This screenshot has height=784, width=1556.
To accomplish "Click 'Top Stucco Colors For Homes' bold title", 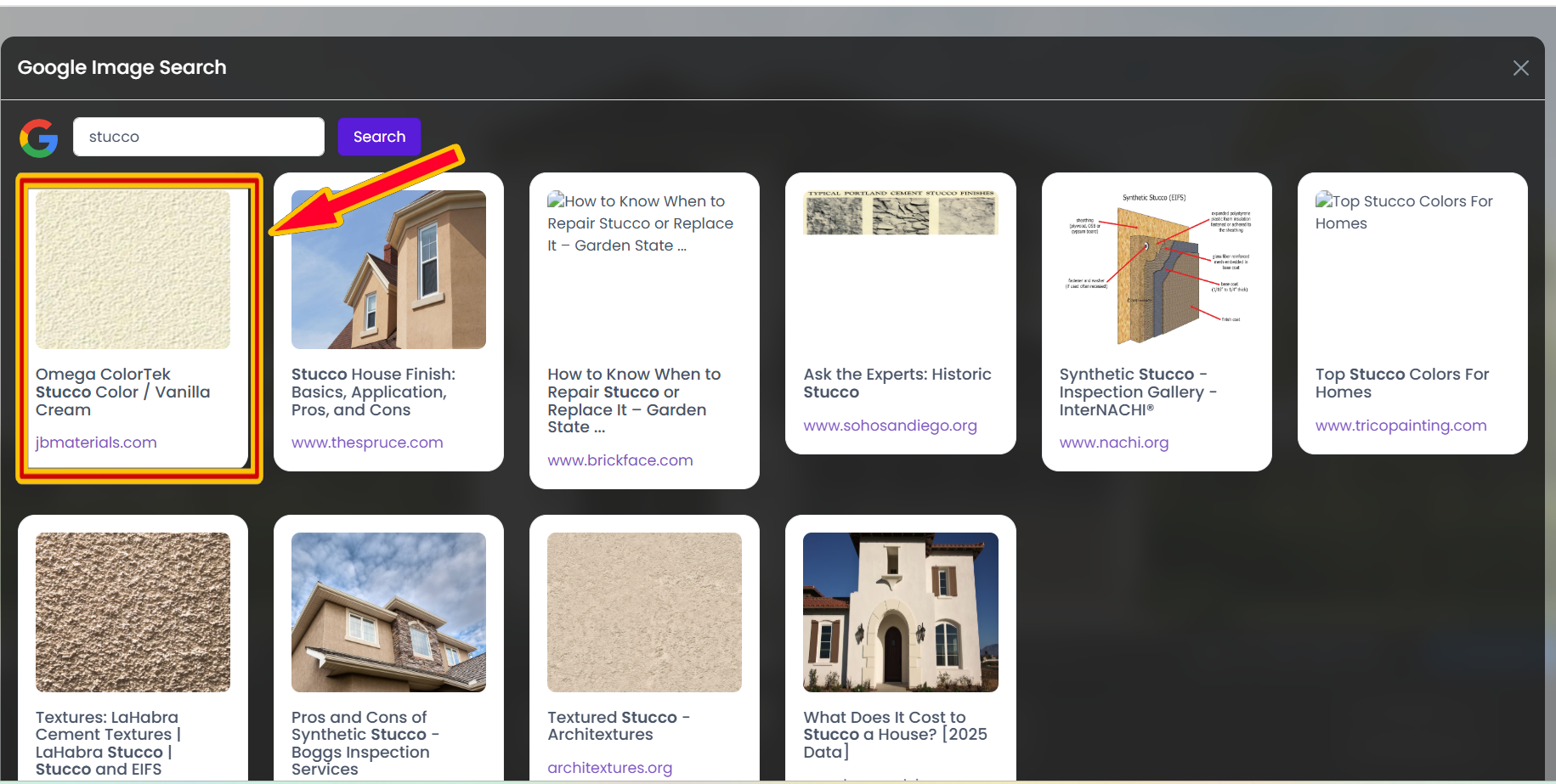I will point(1402,383).
